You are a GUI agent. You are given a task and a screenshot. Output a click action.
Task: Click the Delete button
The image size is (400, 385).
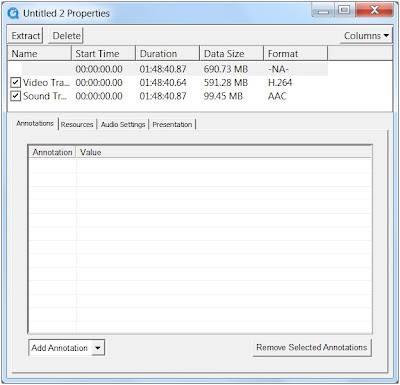click(x=66, y=36)
